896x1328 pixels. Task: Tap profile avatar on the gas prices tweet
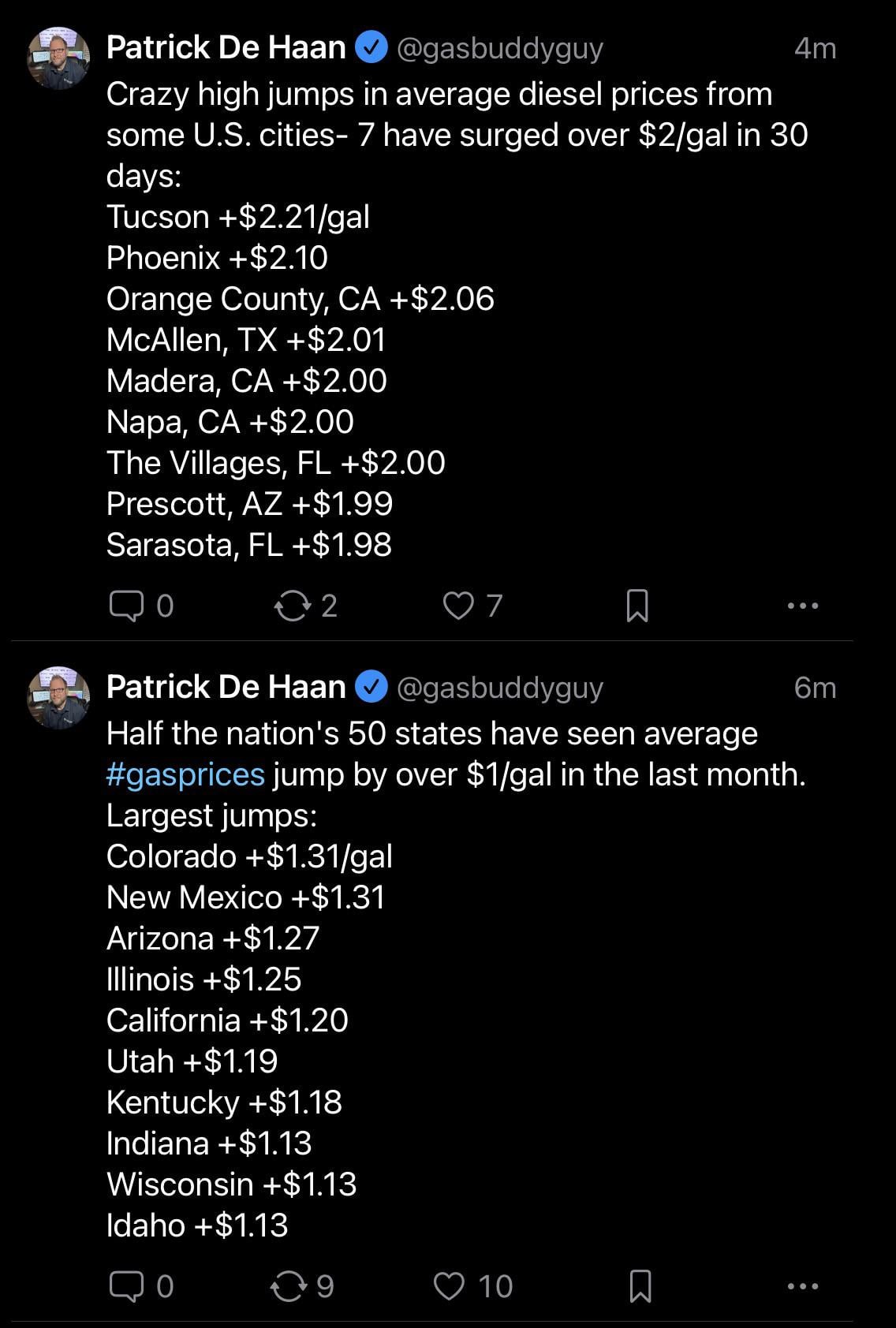[x=58, y=697]
